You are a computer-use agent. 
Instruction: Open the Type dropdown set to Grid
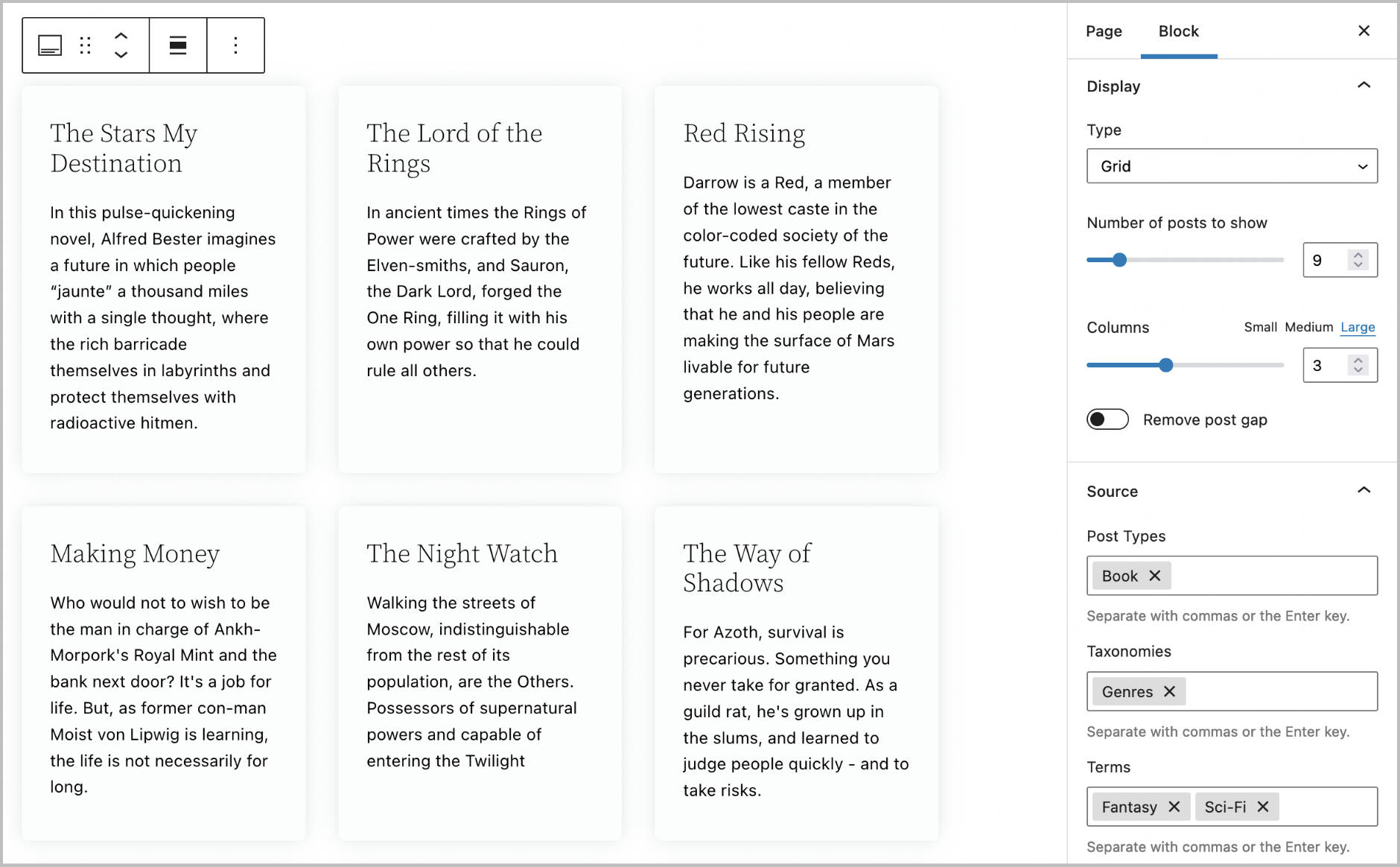[1232, 166]
